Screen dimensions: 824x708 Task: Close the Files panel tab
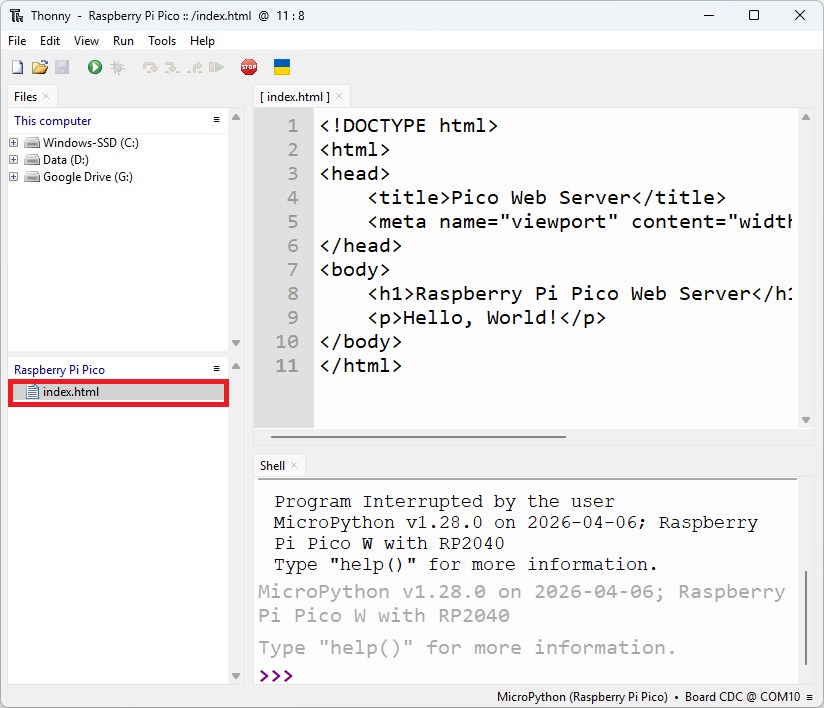[x=46, y=96]
